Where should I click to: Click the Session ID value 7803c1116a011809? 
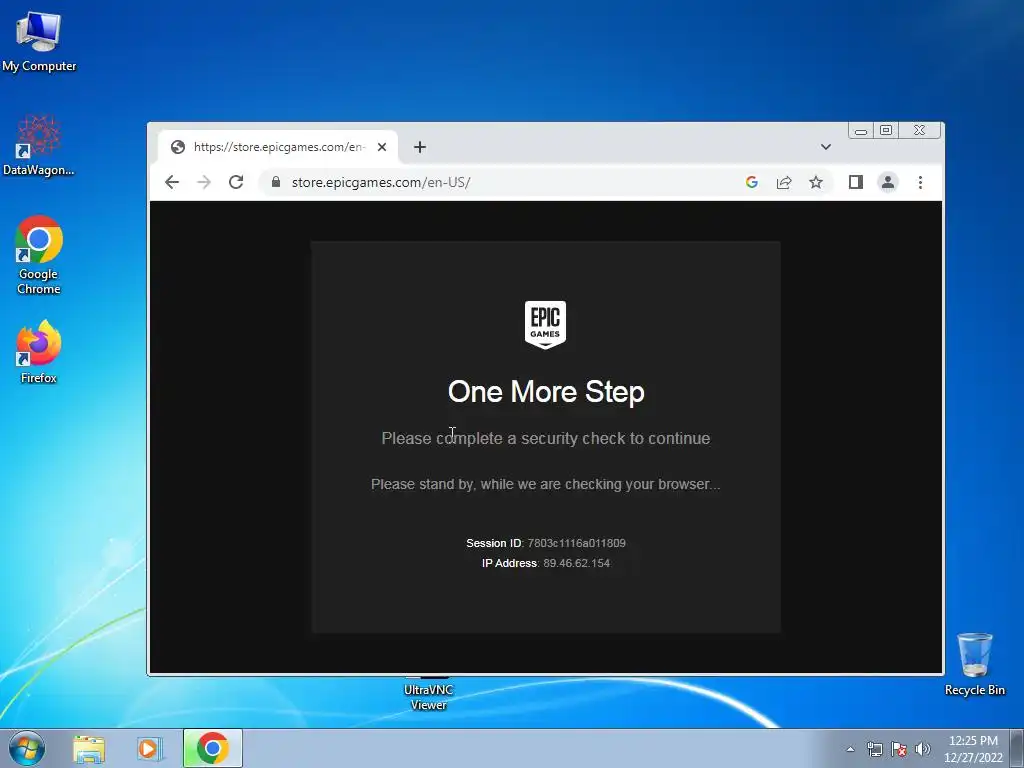[x=577, y=543]
